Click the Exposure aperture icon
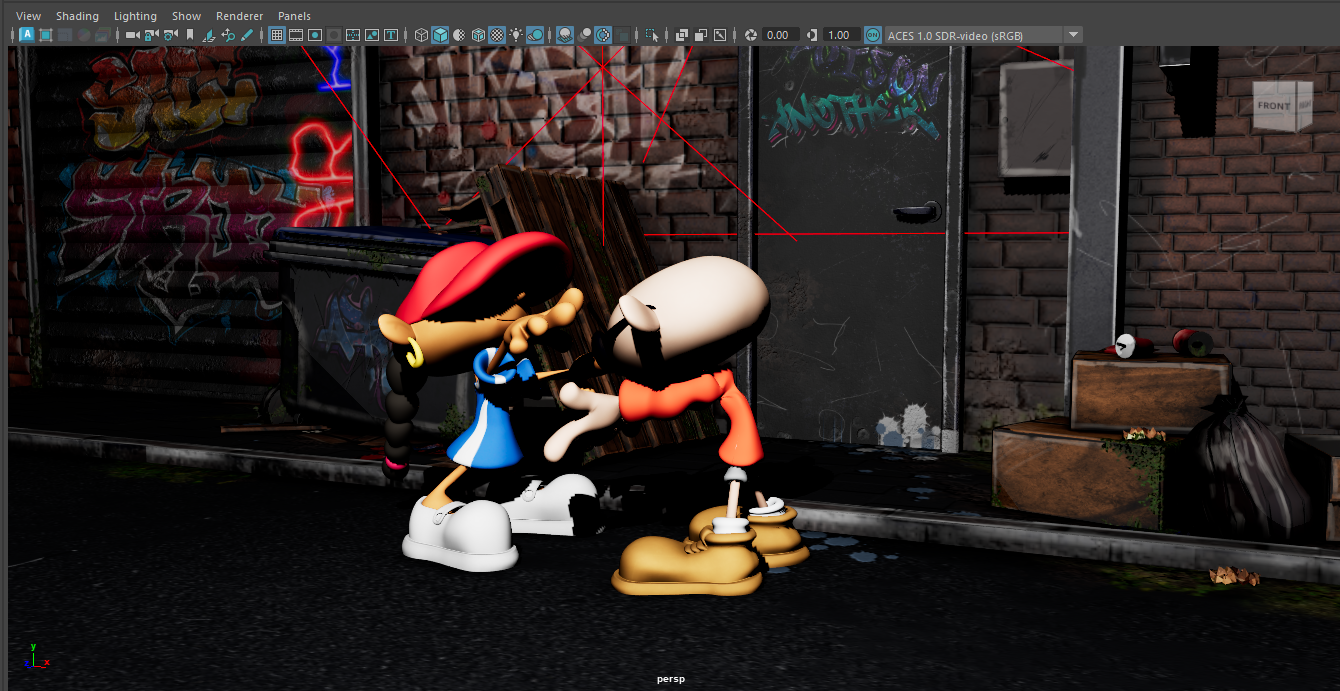 pos(750,35)
